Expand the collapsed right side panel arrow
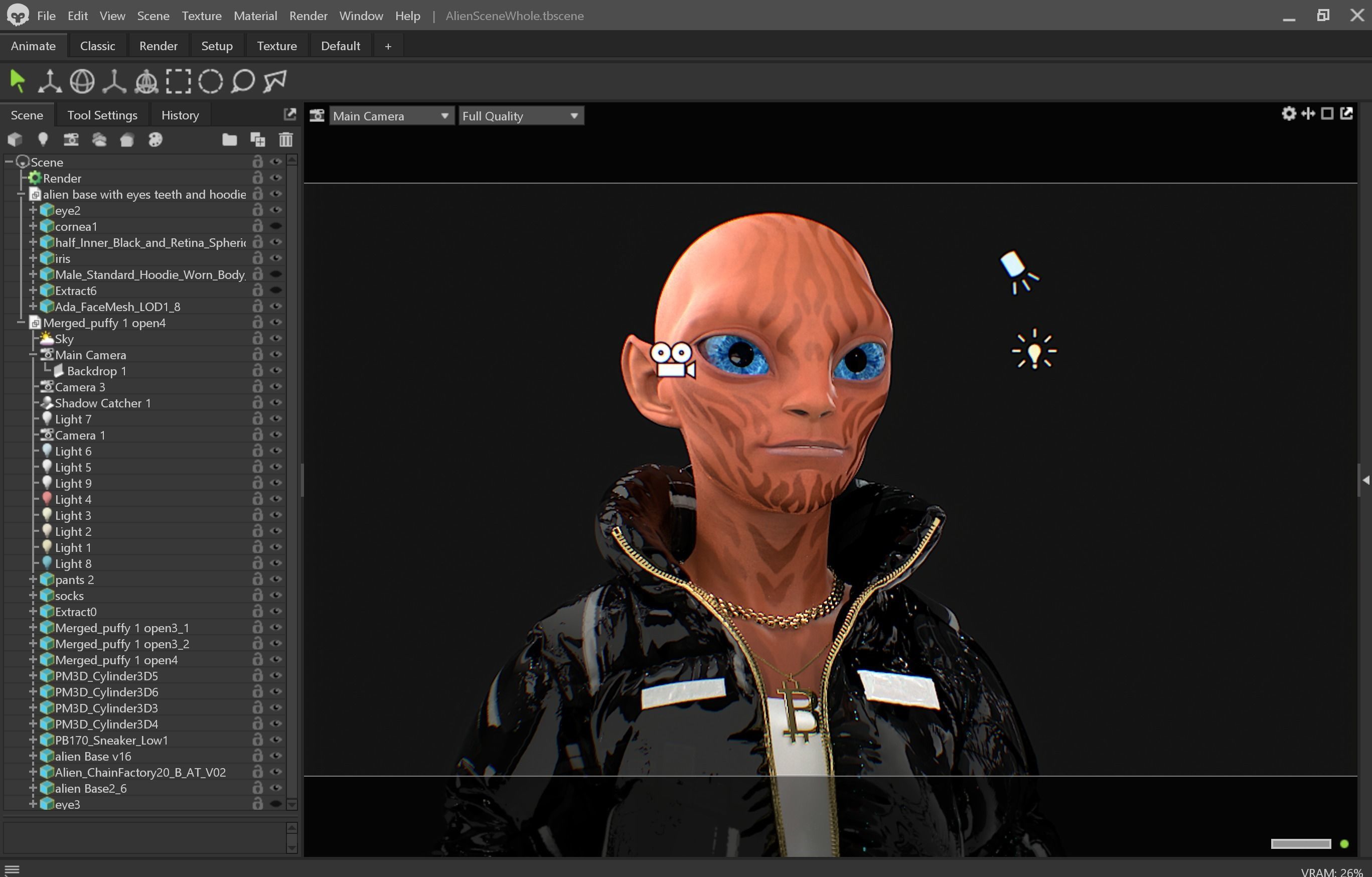The width and height of the screenshot is (1372, 877). tap(1366, 480)
